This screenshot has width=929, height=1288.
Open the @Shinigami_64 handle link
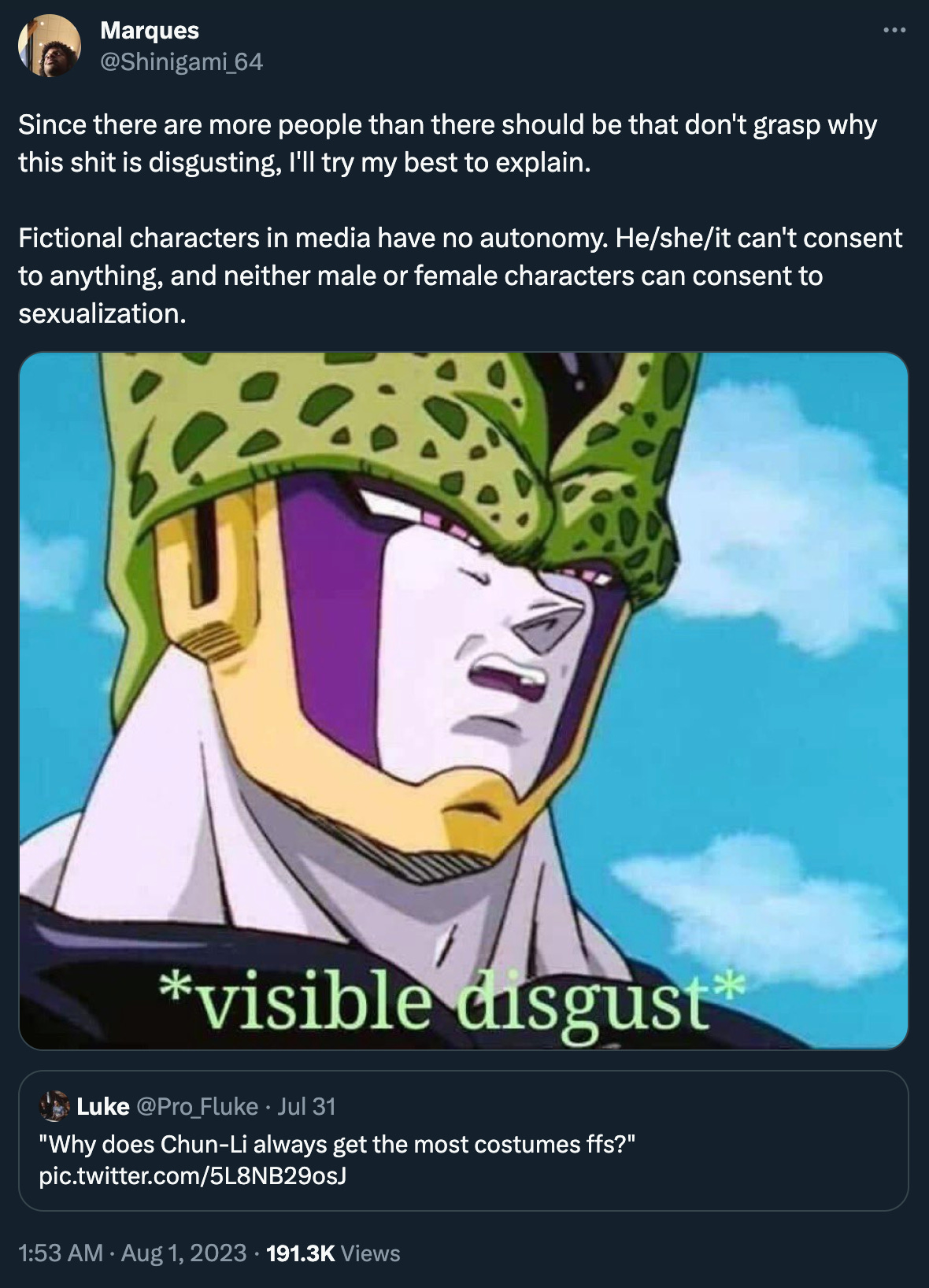[x=182, y=61]
